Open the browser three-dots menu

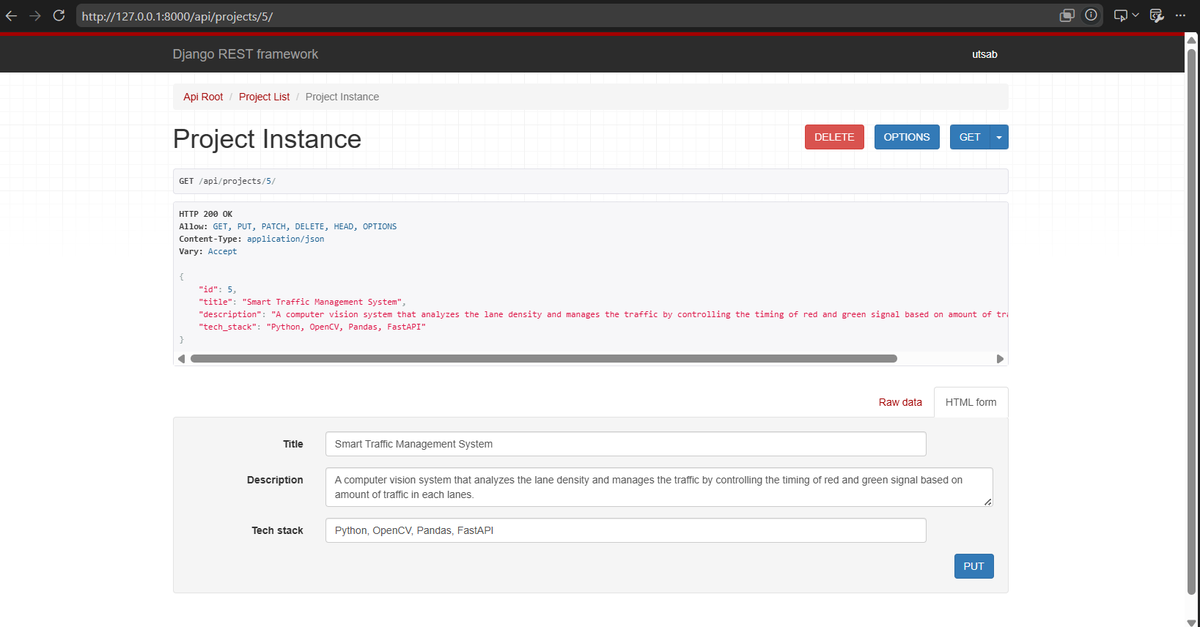[1180, 16]
